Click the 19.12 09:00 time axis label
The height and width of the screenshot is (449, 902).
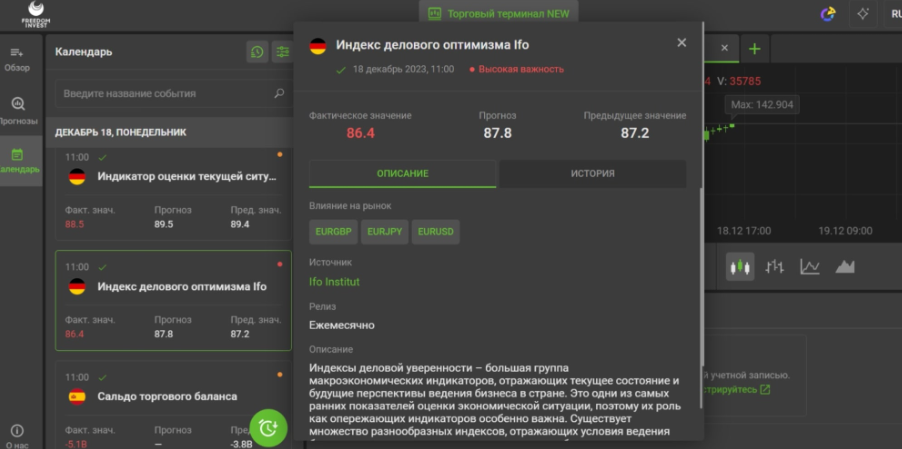[x=845, y=231]
